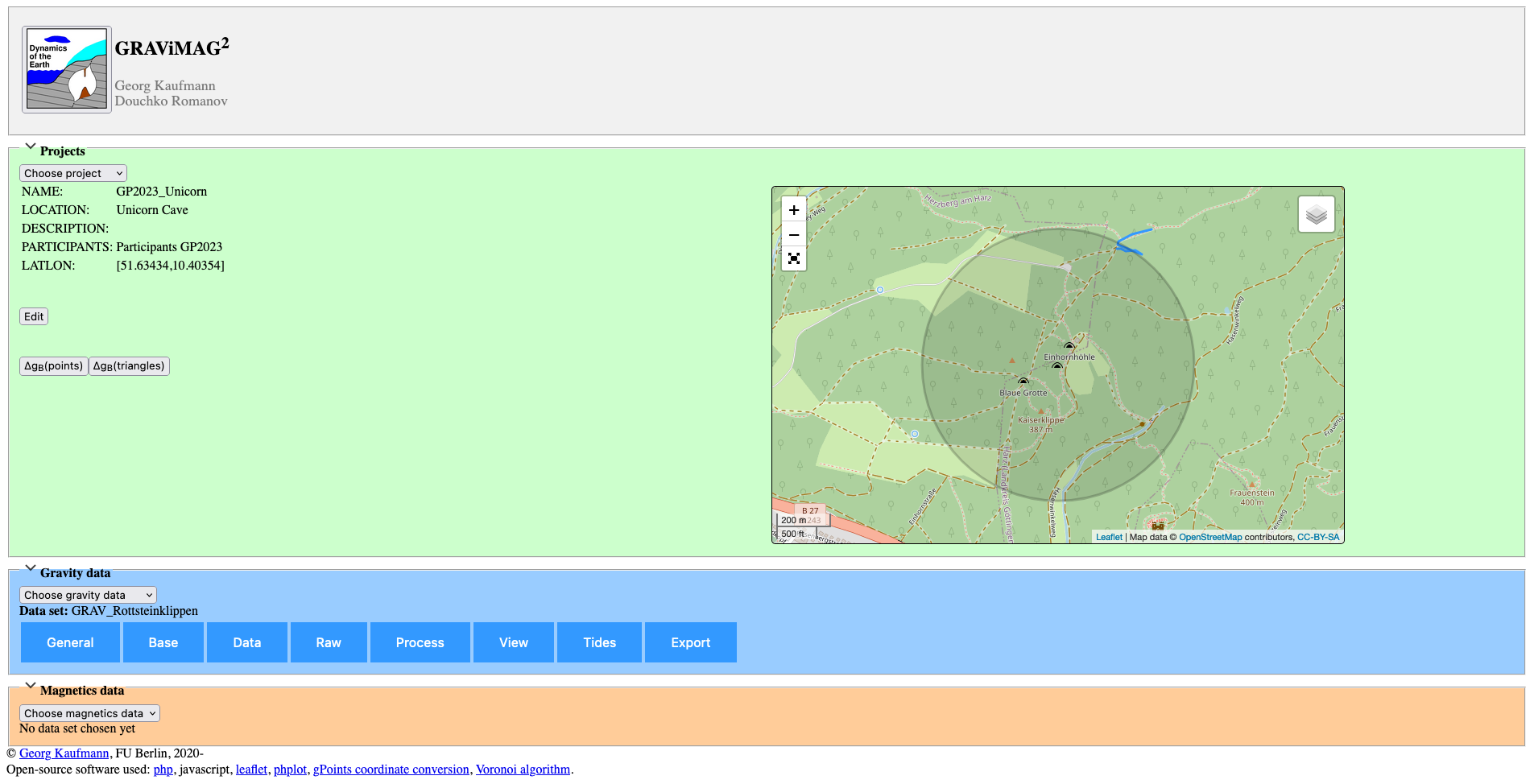Switch to the Process tab

[420, 642]
